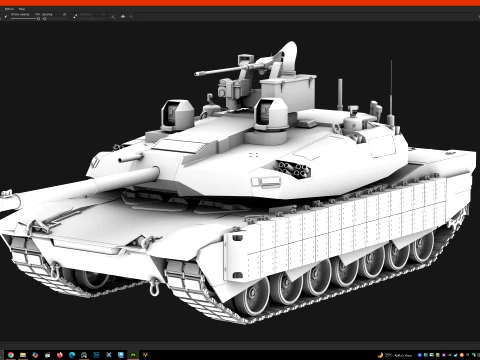Open Google Chrome from the taskbar
Screen dimensions: 480x360
tap(11, 355)
